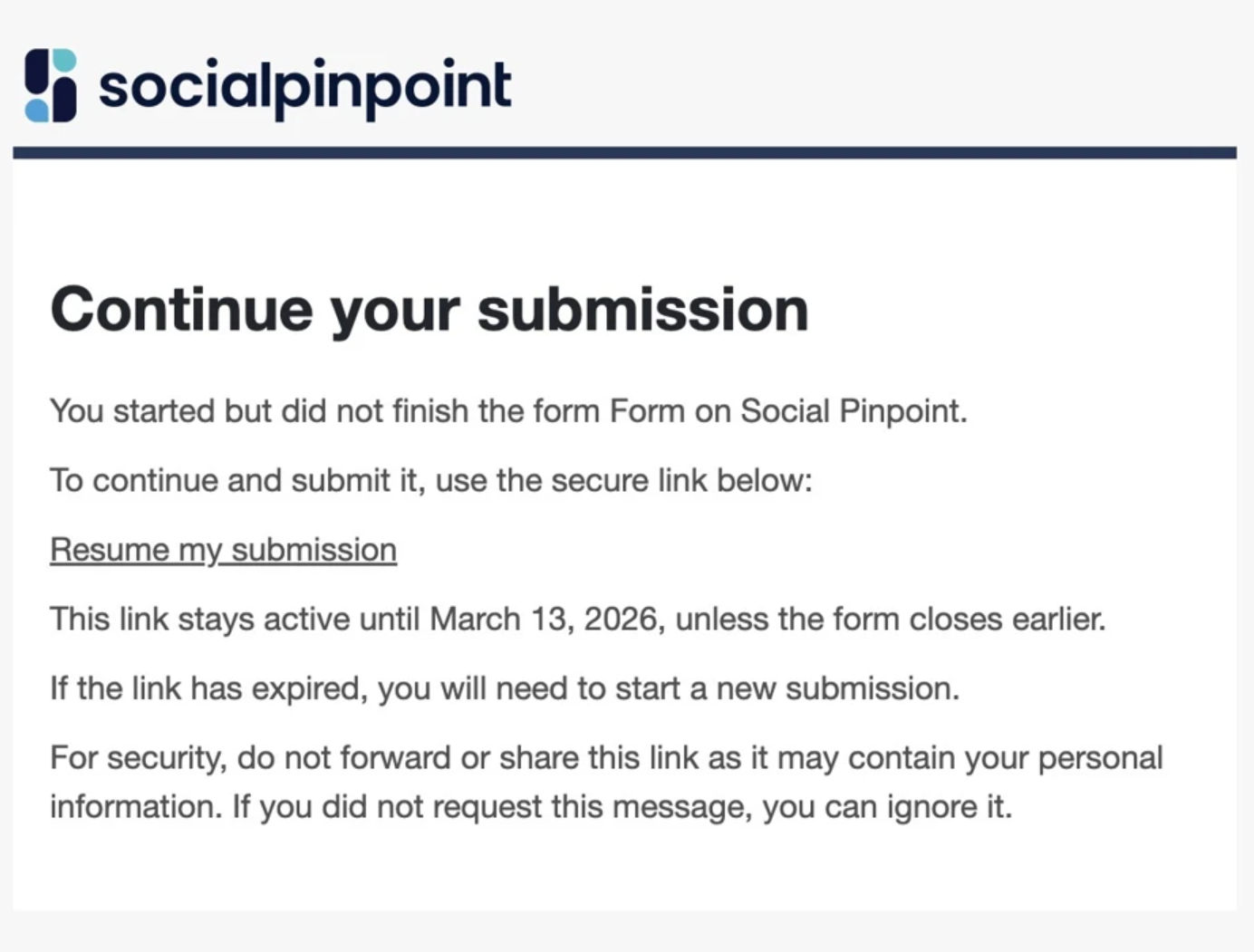Click the words 'Social Pinpoint' in the first sentence
This screenshot has height=952, width=1254.
coord(852,411)
